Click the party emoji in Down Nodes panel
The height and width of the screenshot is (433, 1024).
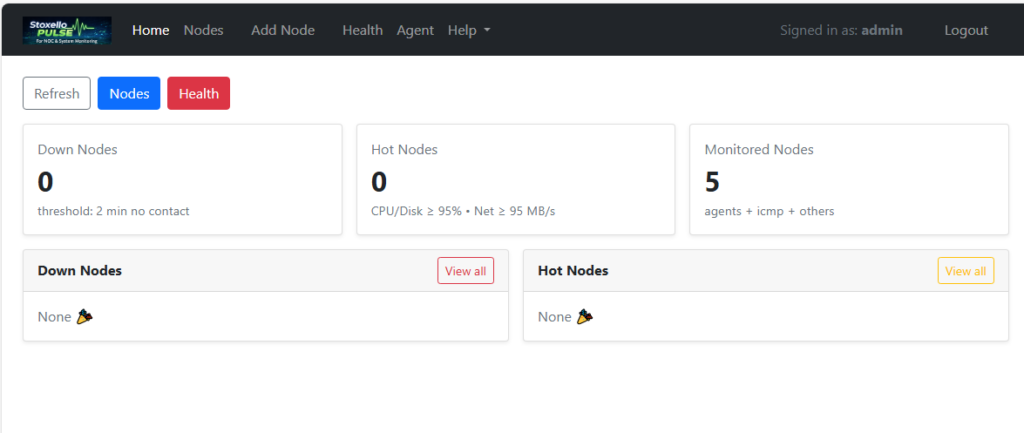click(x=85, y=317)
